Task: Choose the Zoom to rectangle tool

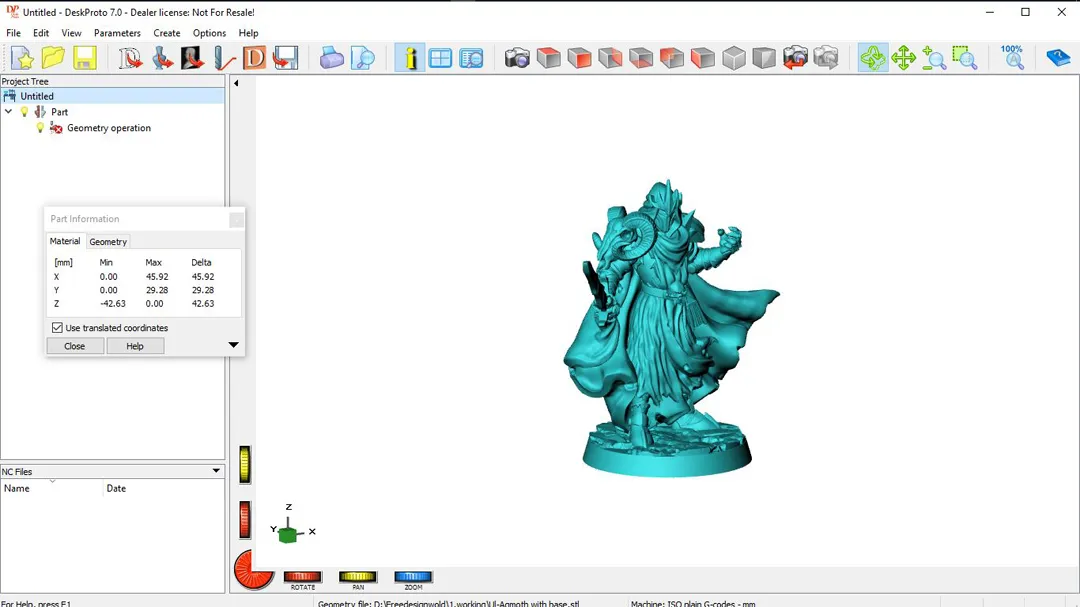Action: 965,57
